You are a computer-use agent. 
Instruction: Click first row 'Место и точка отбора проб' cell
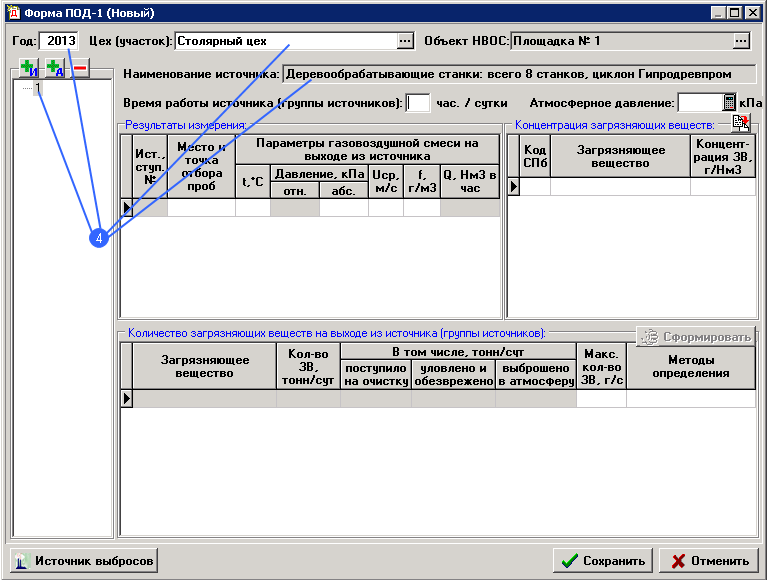click(x=201, y=208)
